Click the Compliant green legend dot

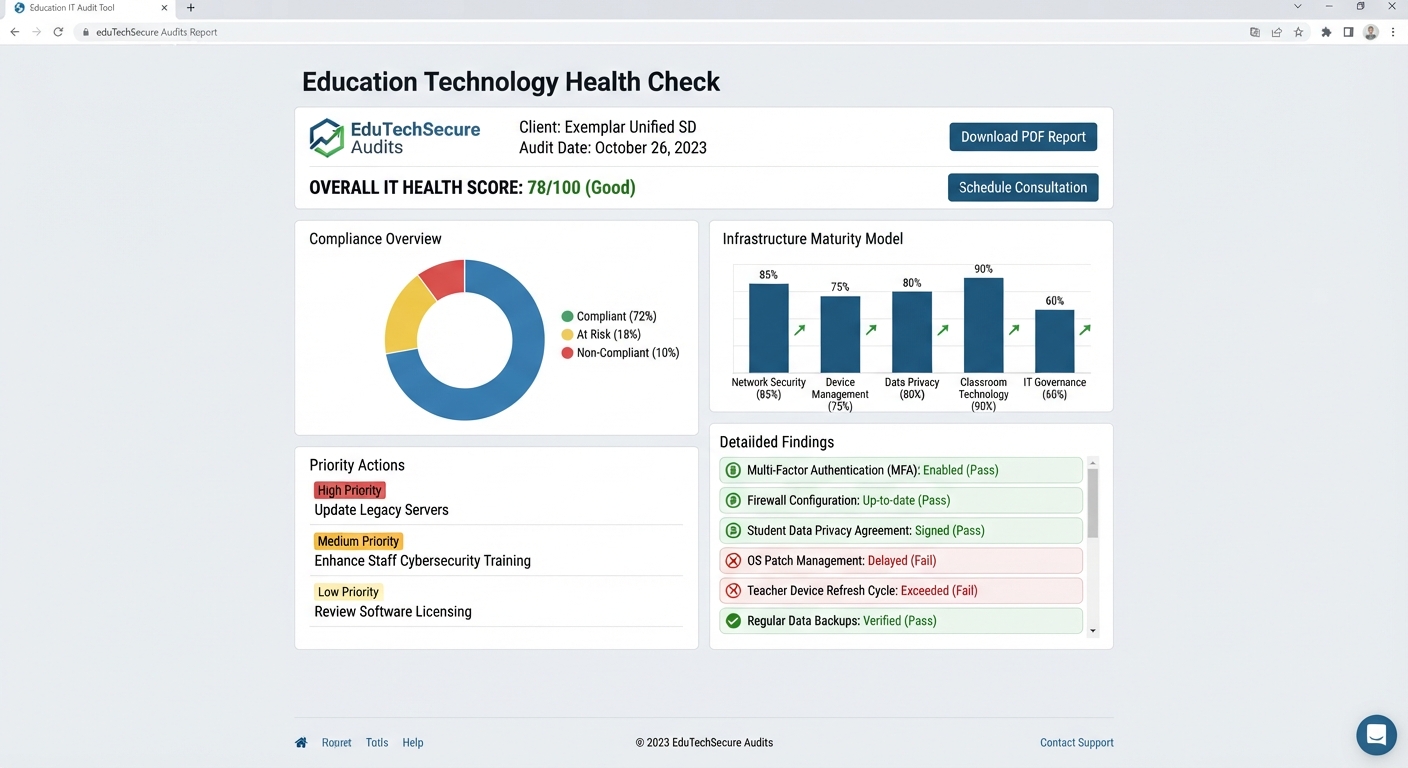[x=568, y=317]
